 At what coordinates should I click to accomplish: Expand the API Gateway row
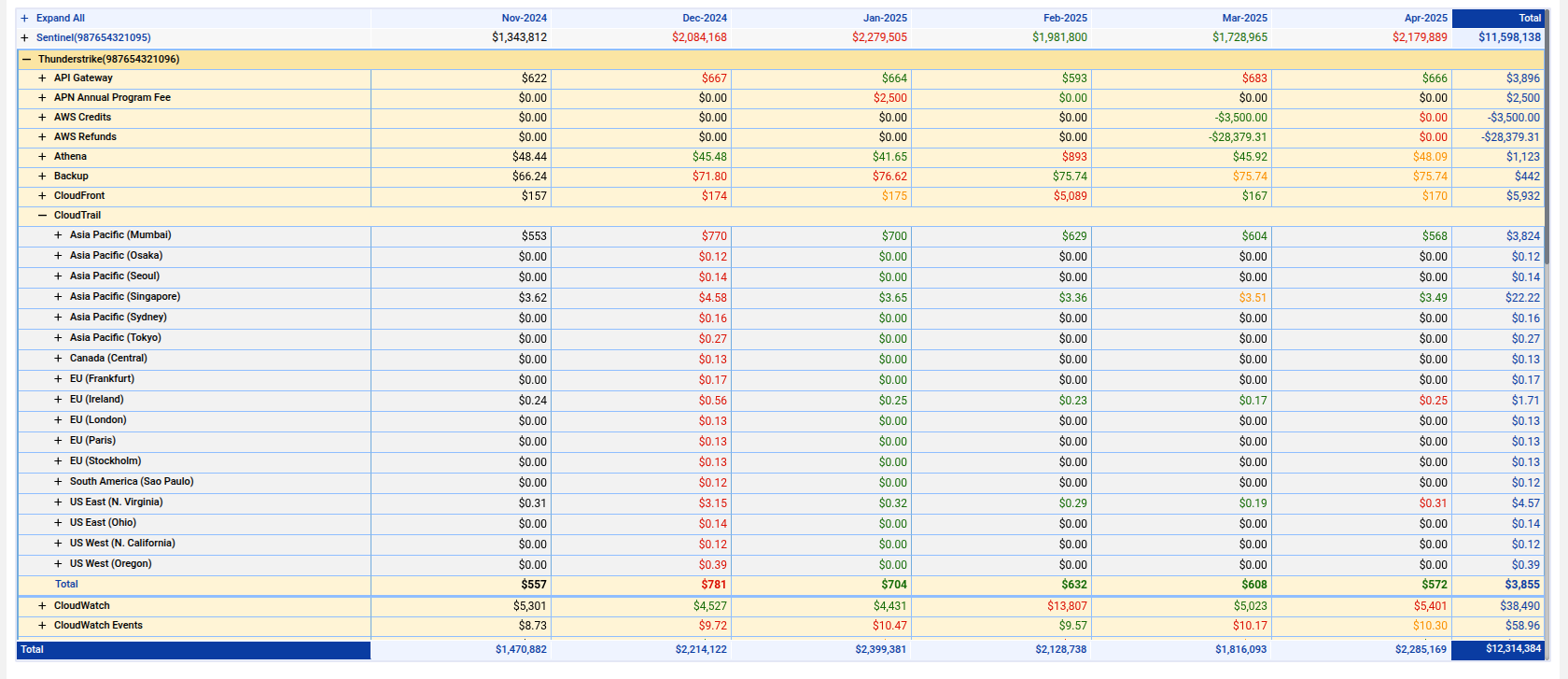(42, 78)
